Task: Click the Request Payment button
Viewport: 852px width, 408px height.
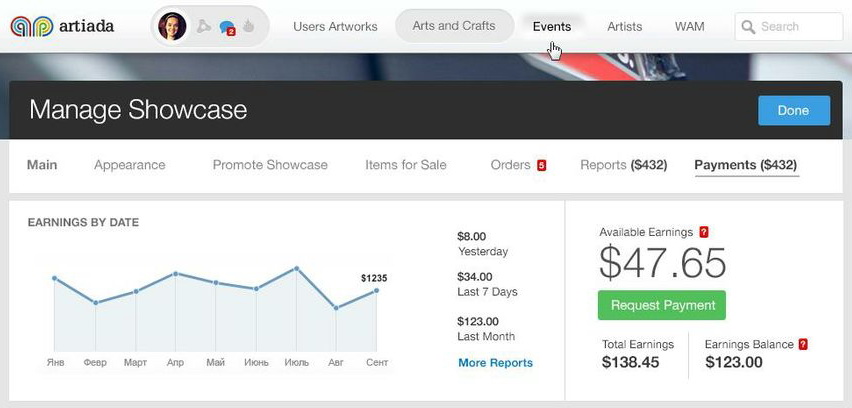Action: point(662,305)
